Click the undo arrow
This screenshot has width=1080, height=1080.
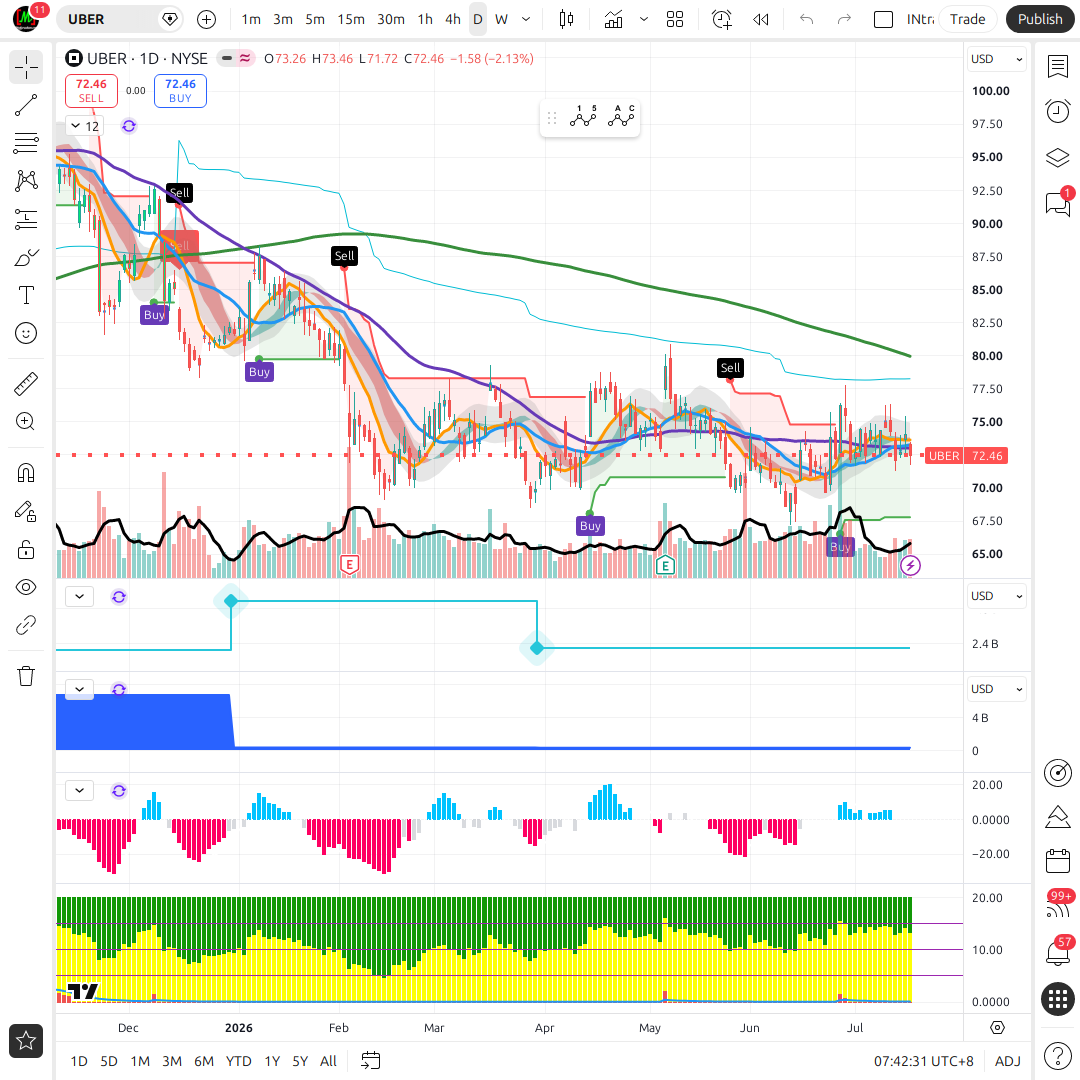click(x=807, y=19)
